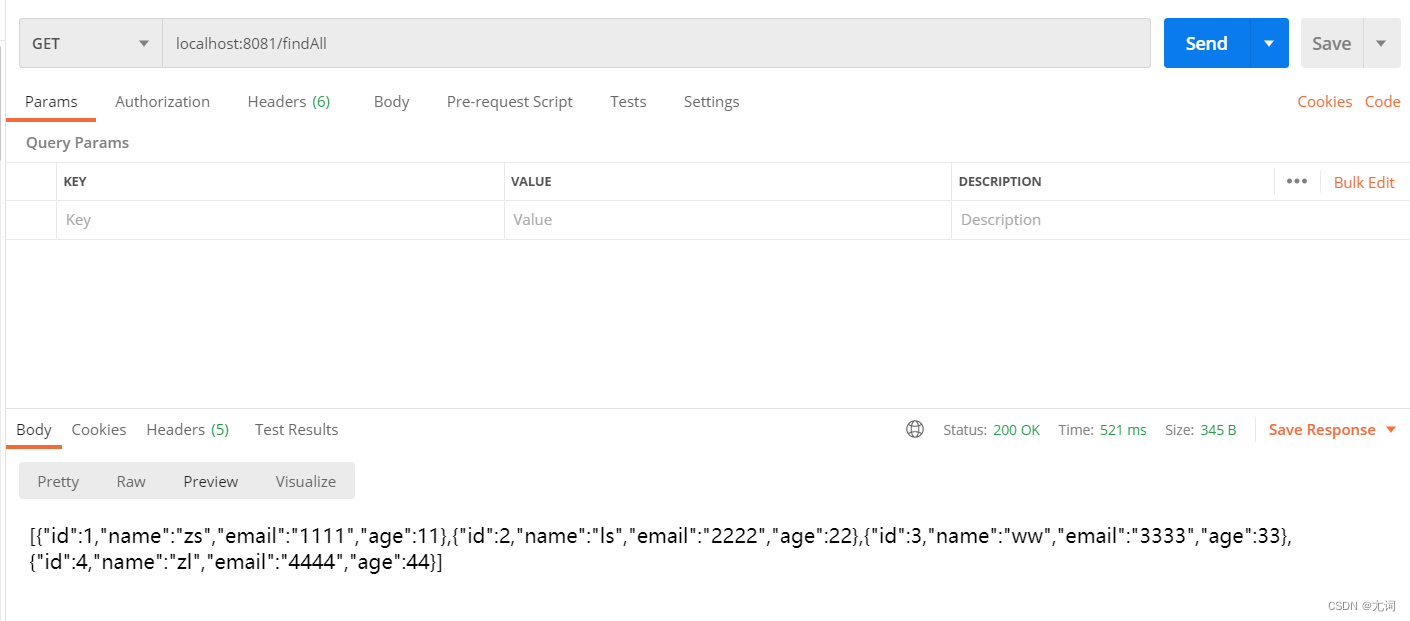The image size is (1410, 621).
Task: Open Bulk Edit for query params
Action: click(x=1364, y=181)
